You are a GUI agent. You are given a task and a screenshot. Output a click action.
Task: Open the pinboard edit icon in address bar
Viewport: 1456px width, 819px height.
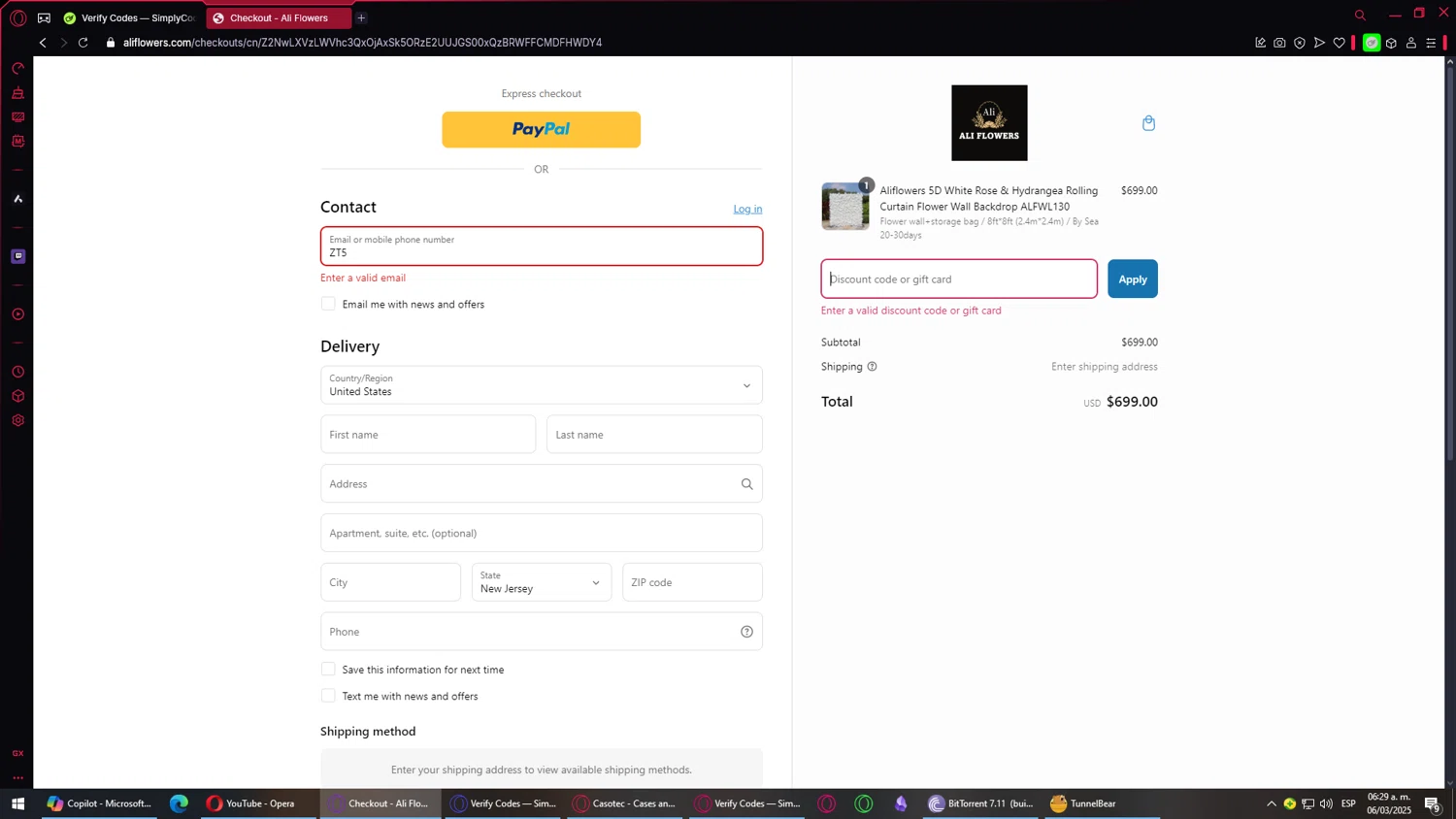(1260, 43)
